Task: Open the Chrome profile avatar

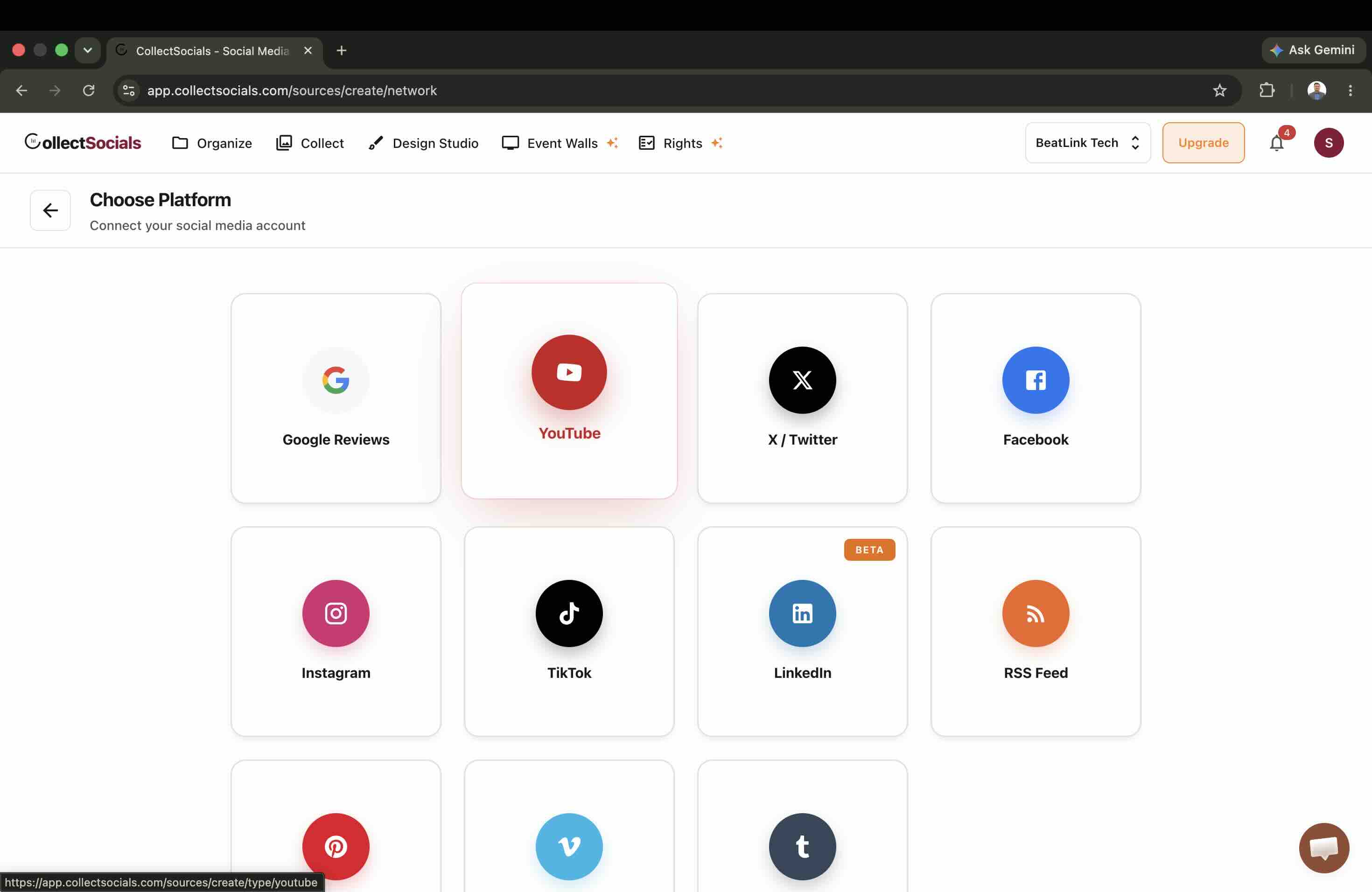Action: pos(1316,91)
